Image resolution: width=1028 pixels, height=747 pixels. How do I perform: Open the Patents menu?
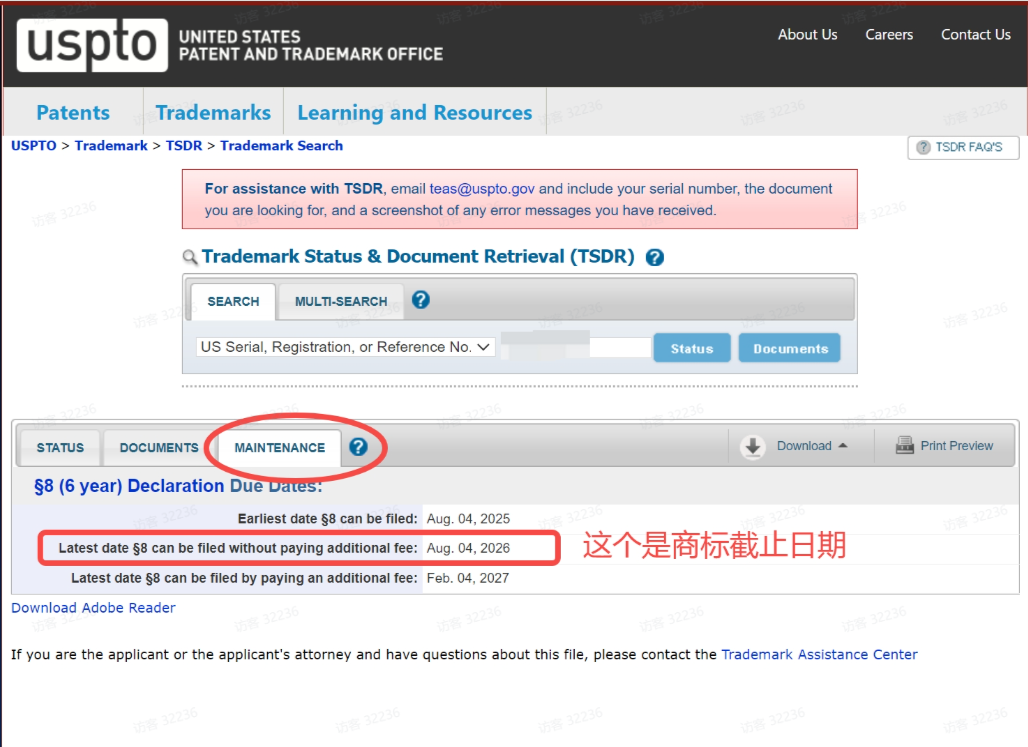pyautogui.click(x=73, y=113)
